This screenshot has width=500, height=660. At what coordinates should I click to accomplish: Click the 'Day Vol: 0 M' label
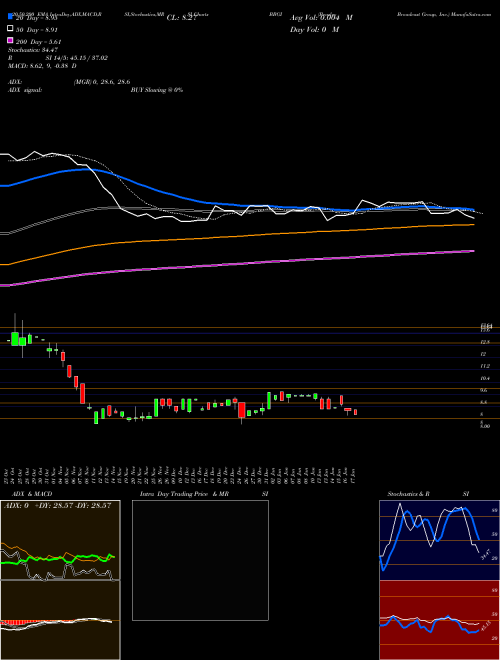click(x=314, y=30)
